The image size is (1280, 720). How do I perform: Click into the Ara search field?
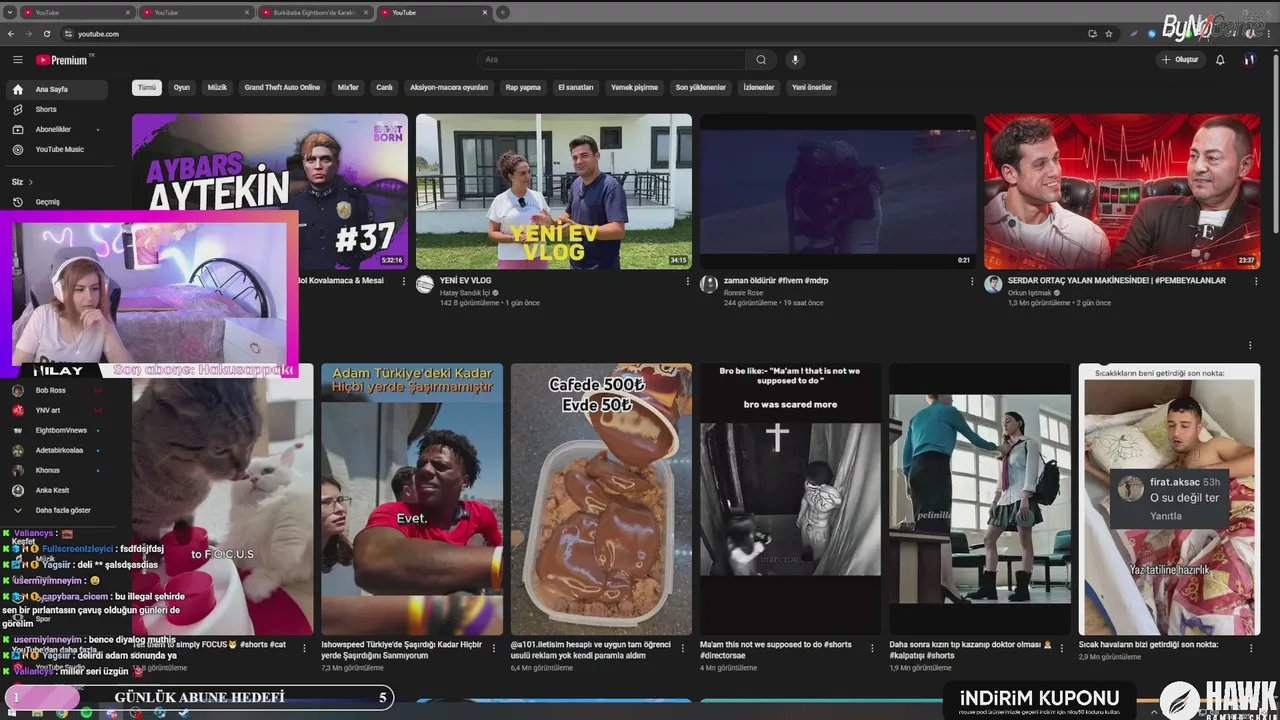click(x=611, y=60)
